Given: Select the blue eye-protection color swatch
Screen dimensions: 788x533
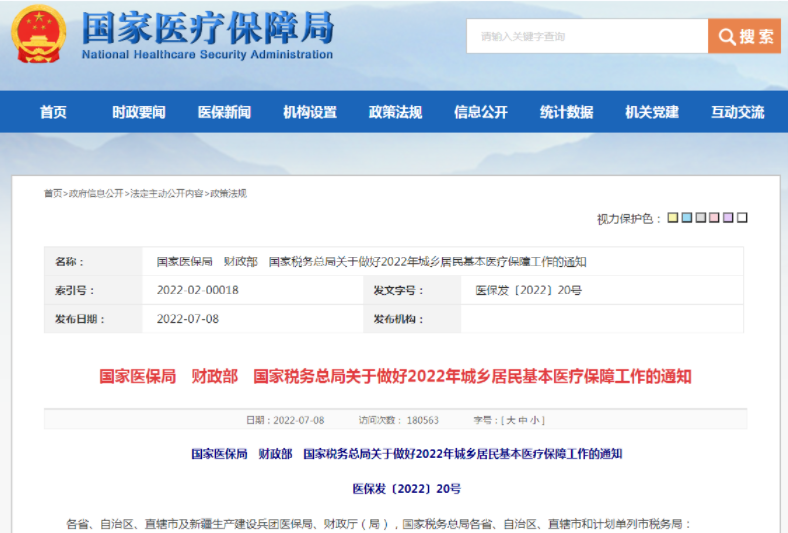Looking at the screenshot, I should [687, 218].
